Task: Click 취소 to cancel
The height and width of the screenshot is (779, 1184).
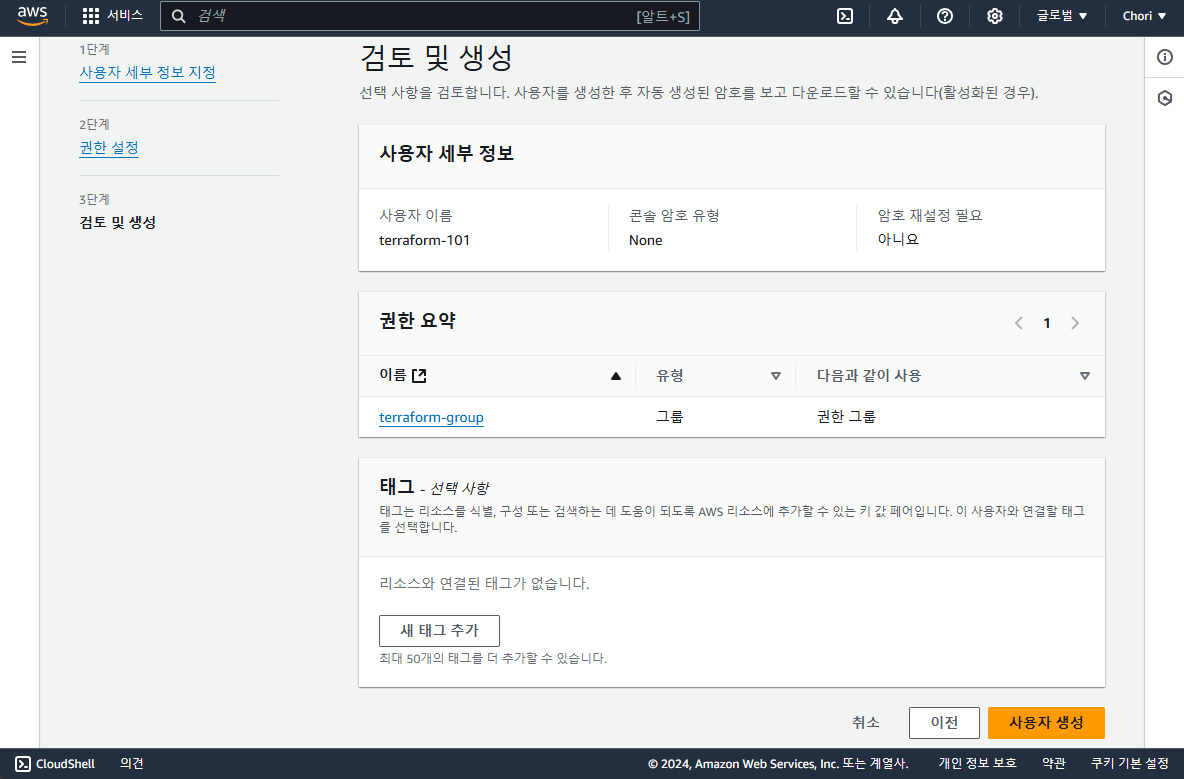Action: (865, 722)
